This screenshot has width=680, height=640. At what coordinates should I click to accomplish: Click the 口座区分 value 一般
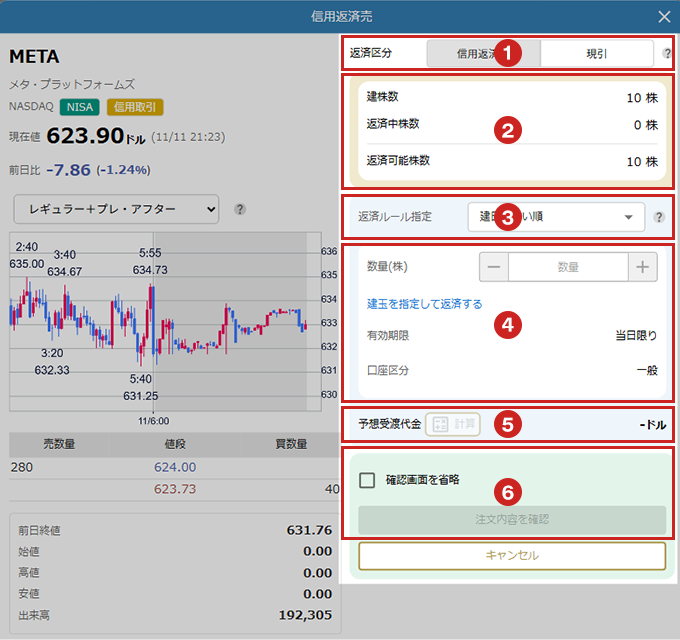click(647, 370)
